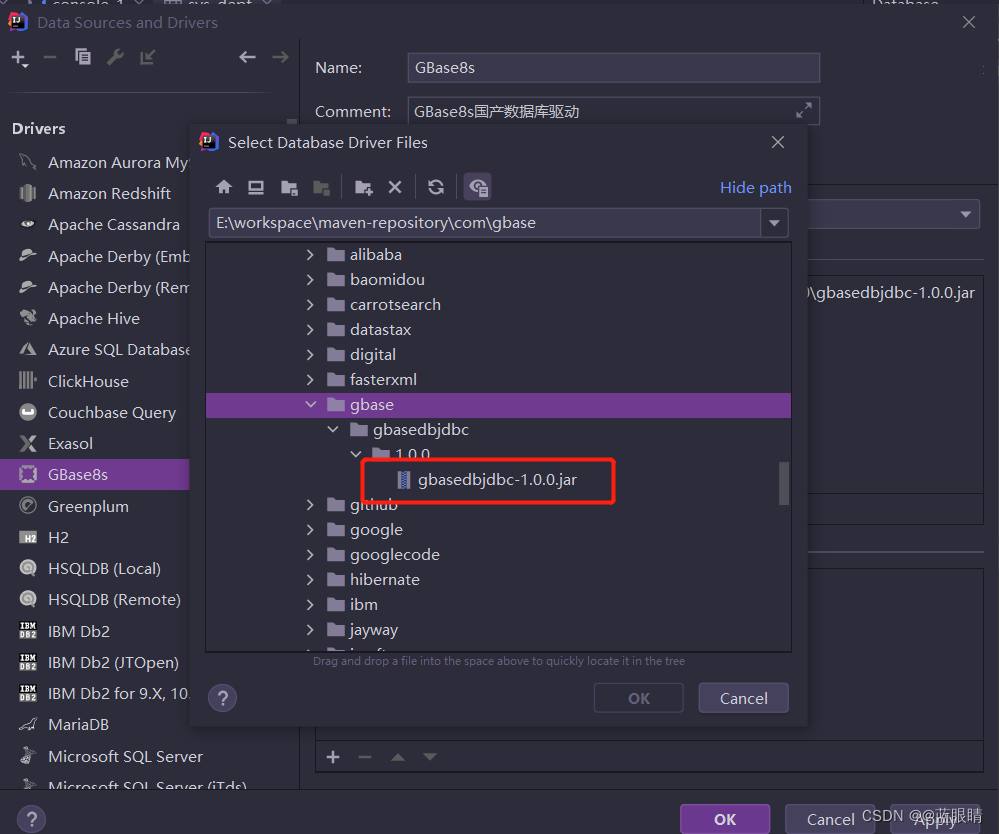Close the Select Database Driver Files dialog
This screenshot has height=834, width=999.
[778, 142]
